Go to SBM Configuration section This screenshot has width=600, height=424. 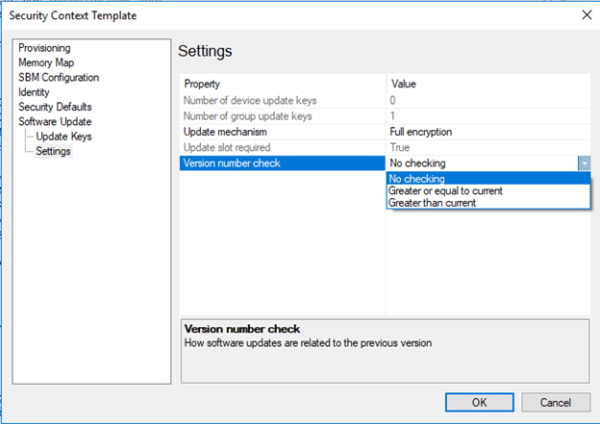[x=59, y=77]
